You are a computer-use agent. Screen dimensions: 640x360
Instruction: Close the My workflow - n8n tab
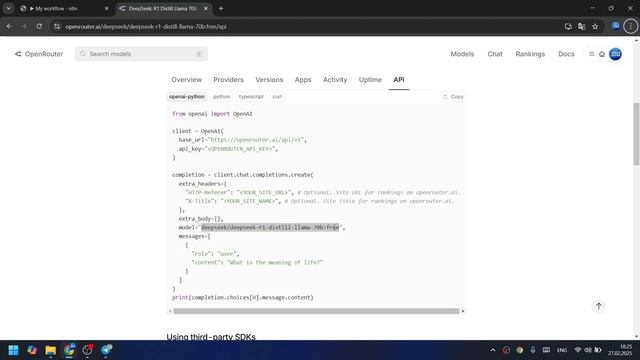click(107, 8)
